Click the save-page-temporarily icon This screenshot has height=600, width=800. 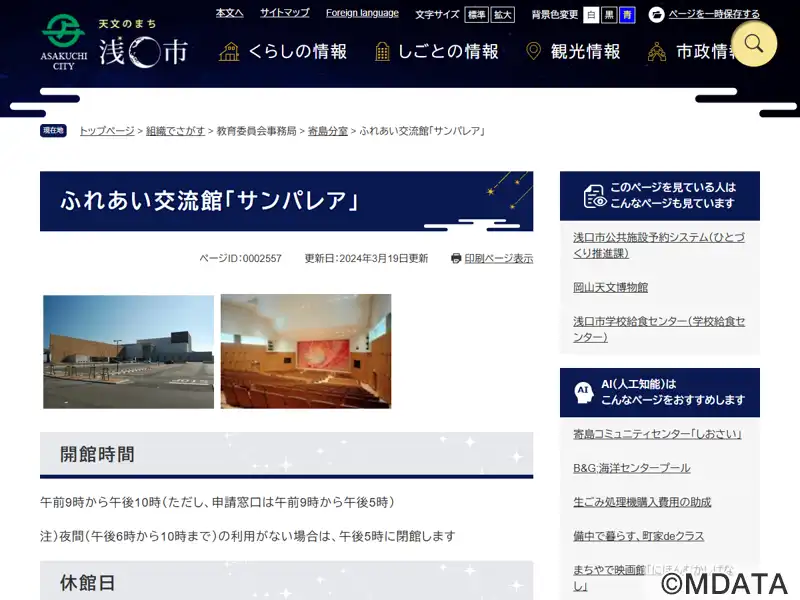click(656, 15)
